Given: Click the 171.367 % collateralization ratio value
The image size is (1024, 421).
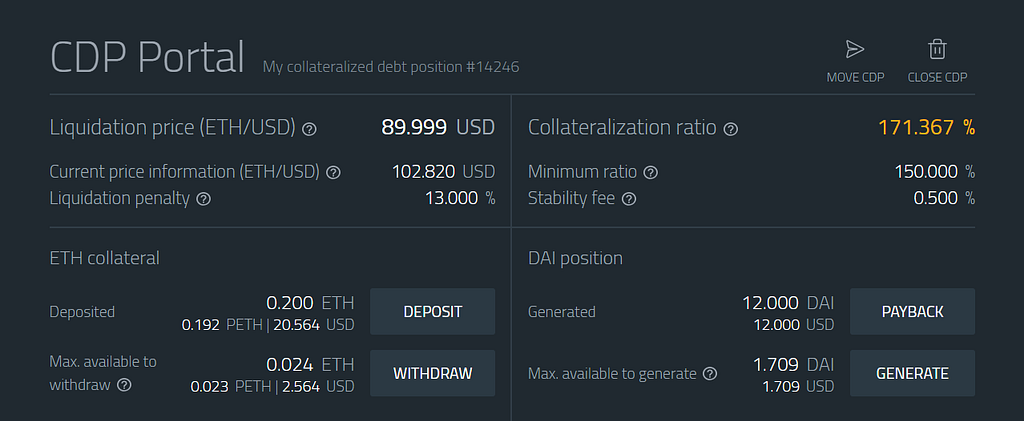Looking at the screenshot, I should [926, 127].
